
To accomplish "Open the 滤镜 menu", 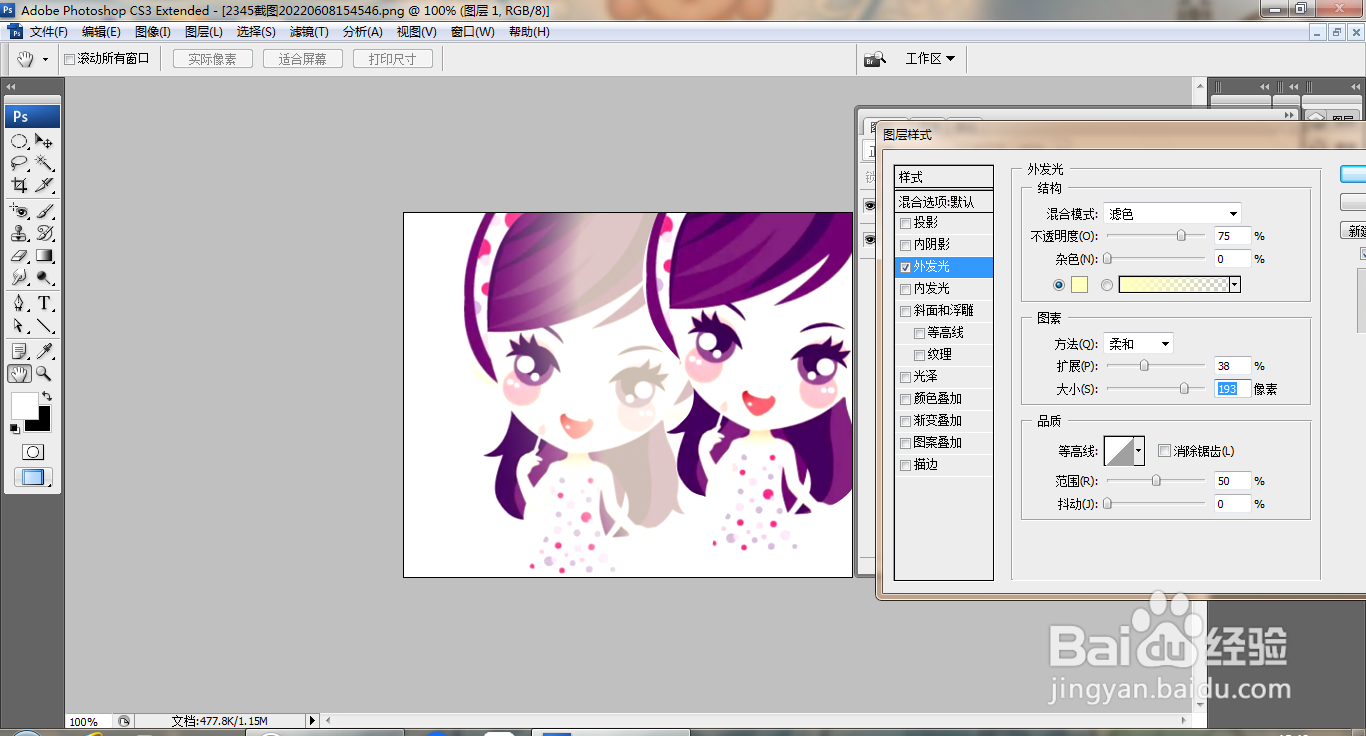I will click(309, 32).
